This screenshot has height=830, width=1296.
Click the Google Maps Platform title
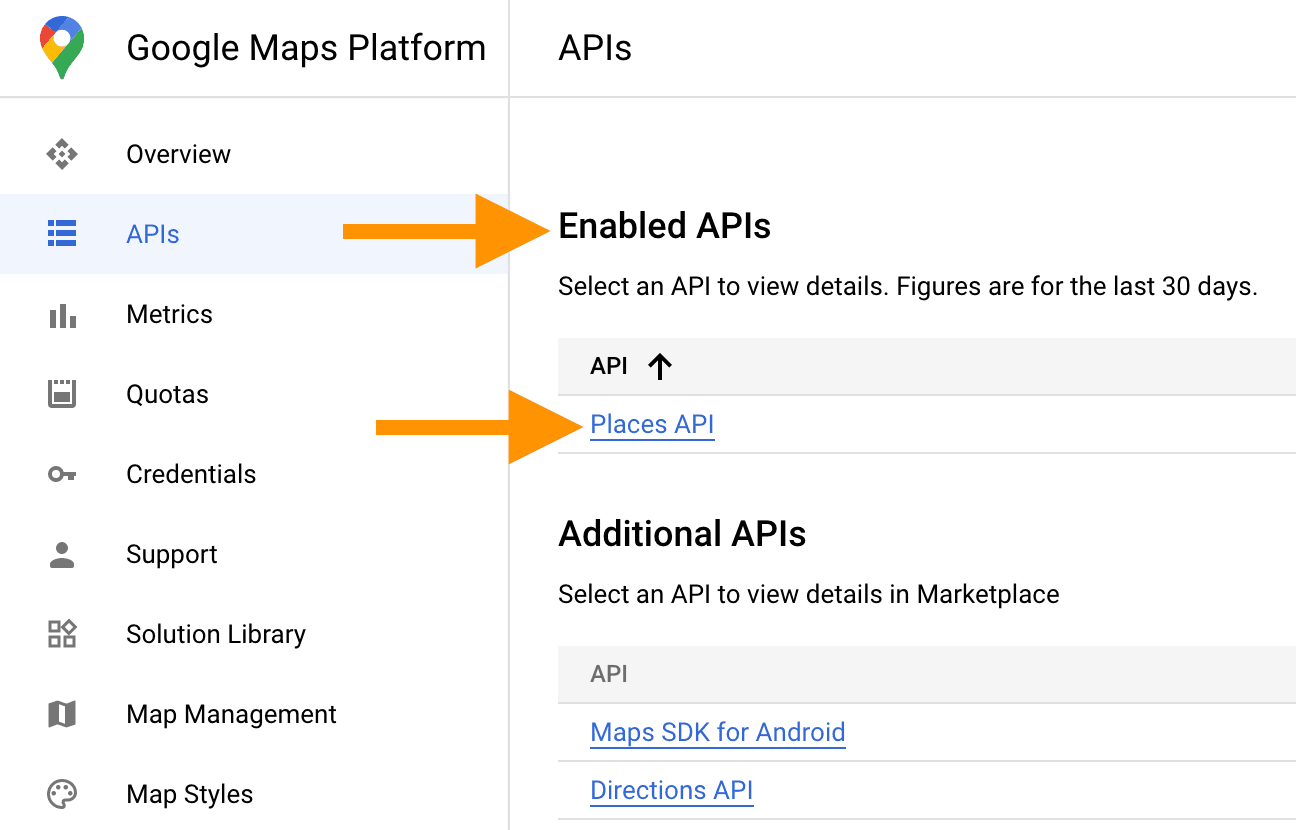pos(306,48)
